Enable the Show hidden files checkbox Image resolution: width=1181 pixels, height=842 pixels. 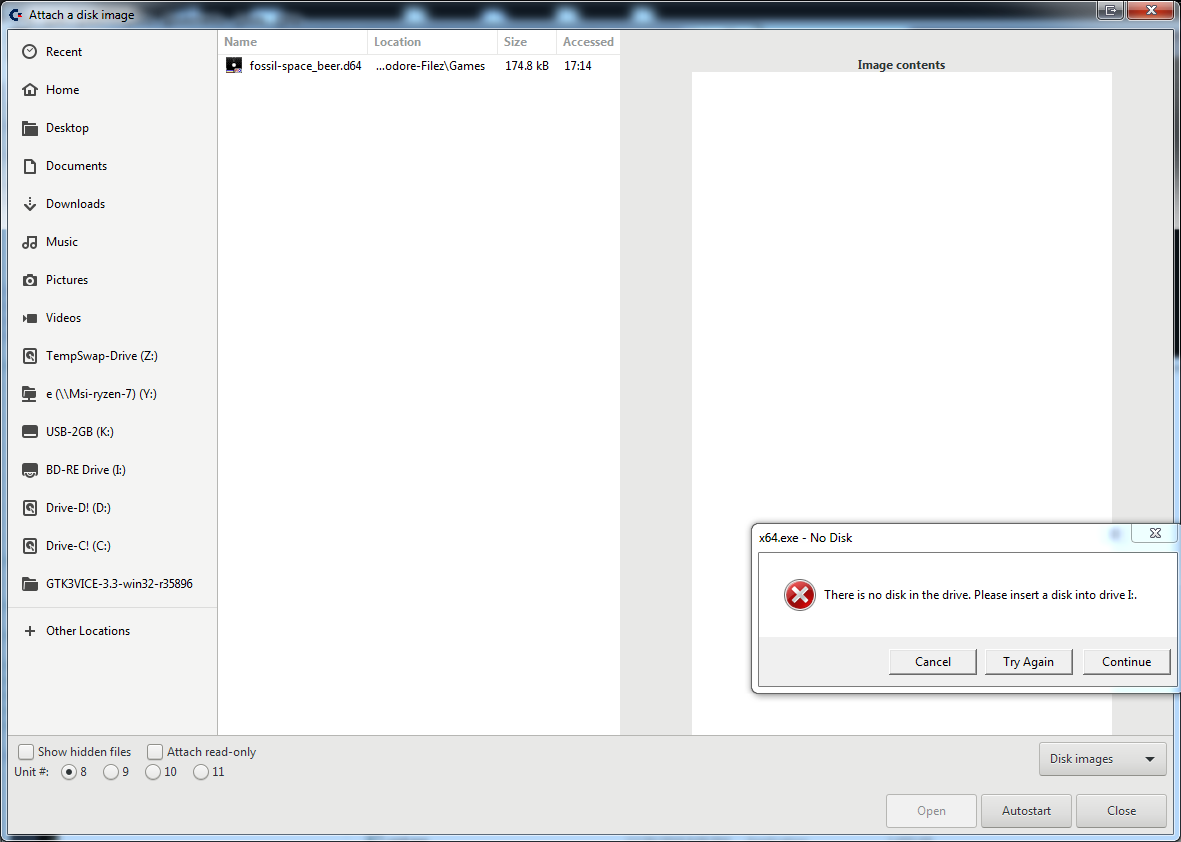[x=26, y=752]
